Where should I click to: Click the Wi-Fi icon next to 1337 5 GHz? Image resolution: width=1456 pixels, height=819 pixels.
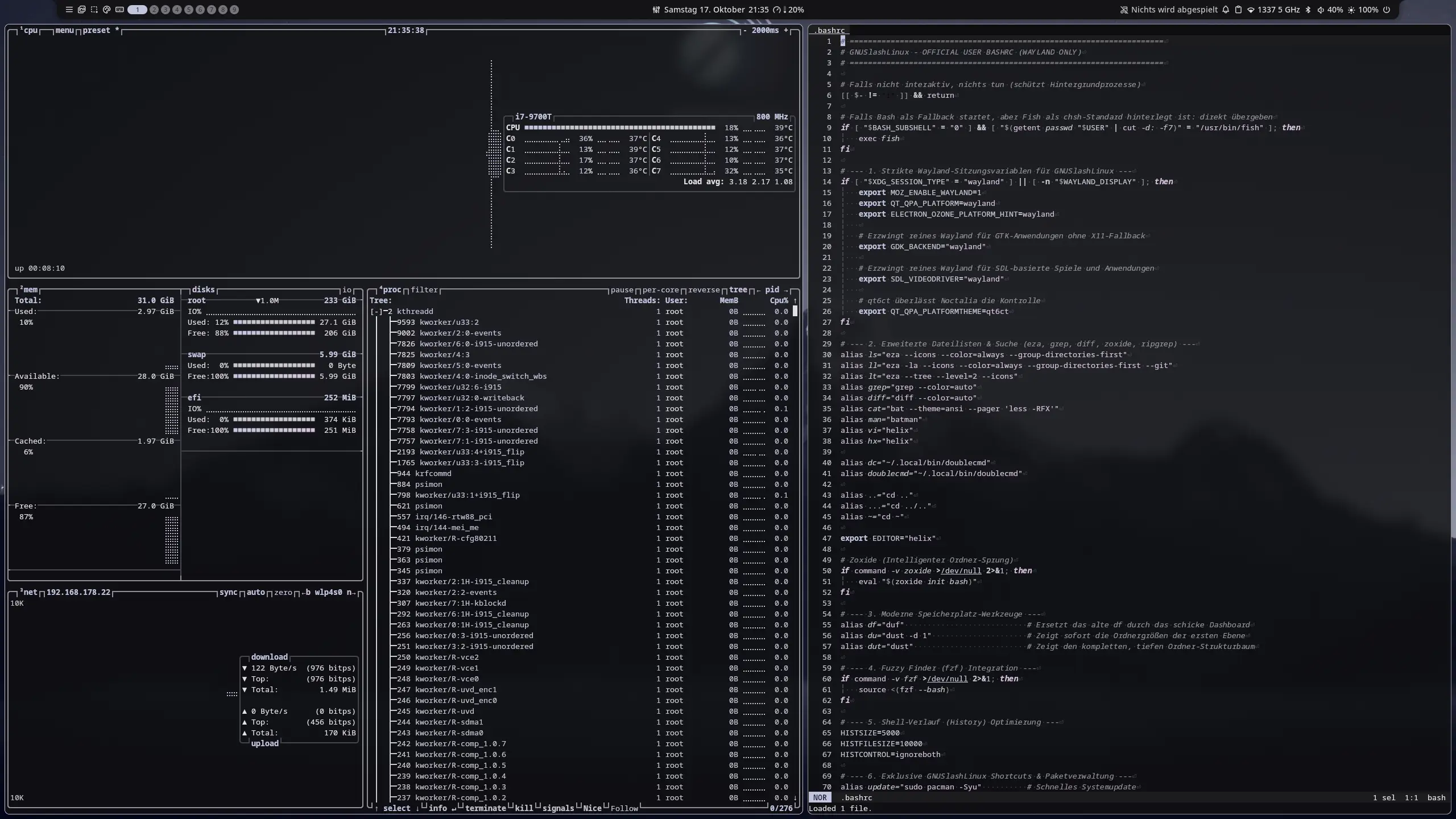tap(1251, 10)
